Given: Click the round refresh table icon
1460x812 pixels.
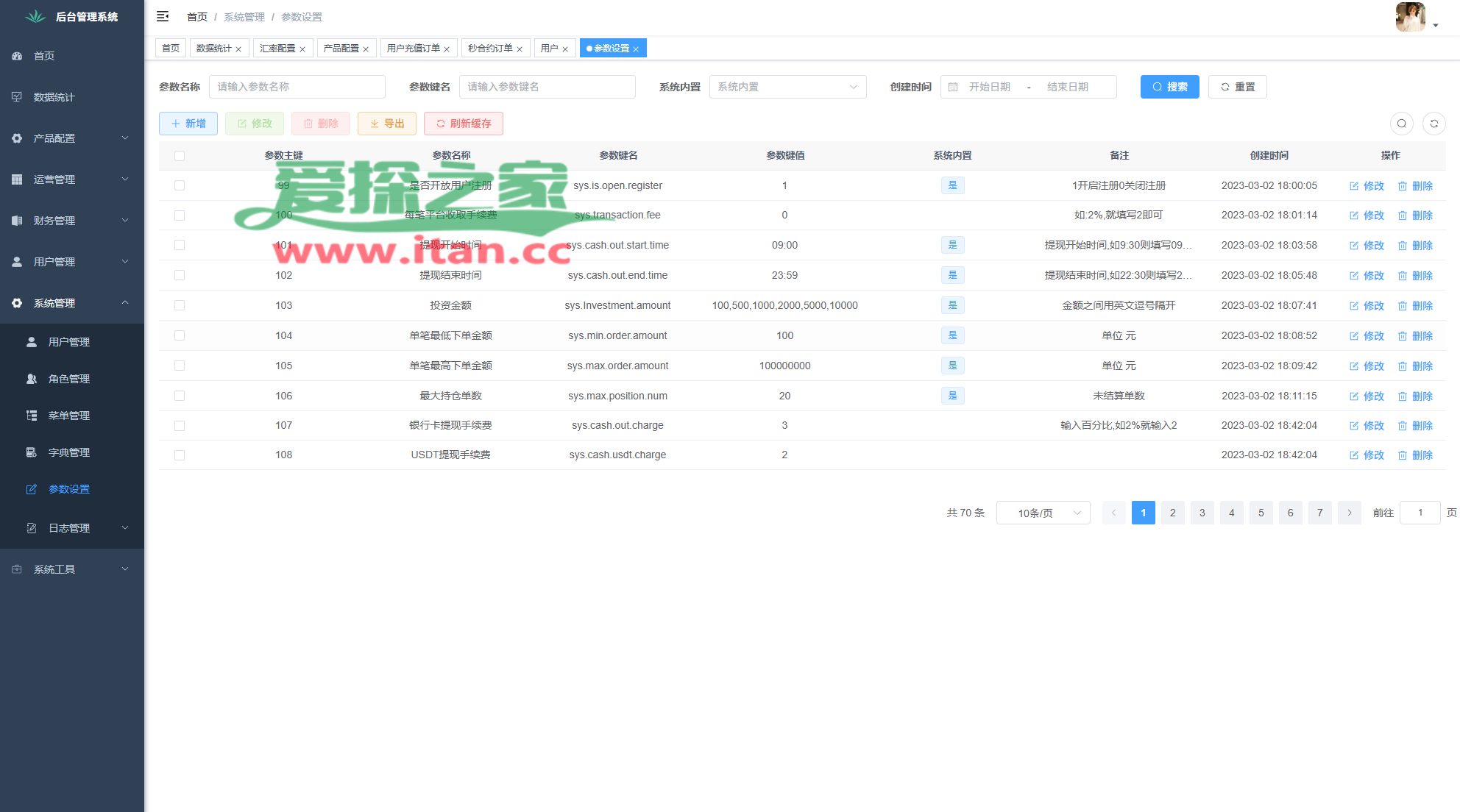Looking at the screenshot, I should click(x=1434, y=124).
